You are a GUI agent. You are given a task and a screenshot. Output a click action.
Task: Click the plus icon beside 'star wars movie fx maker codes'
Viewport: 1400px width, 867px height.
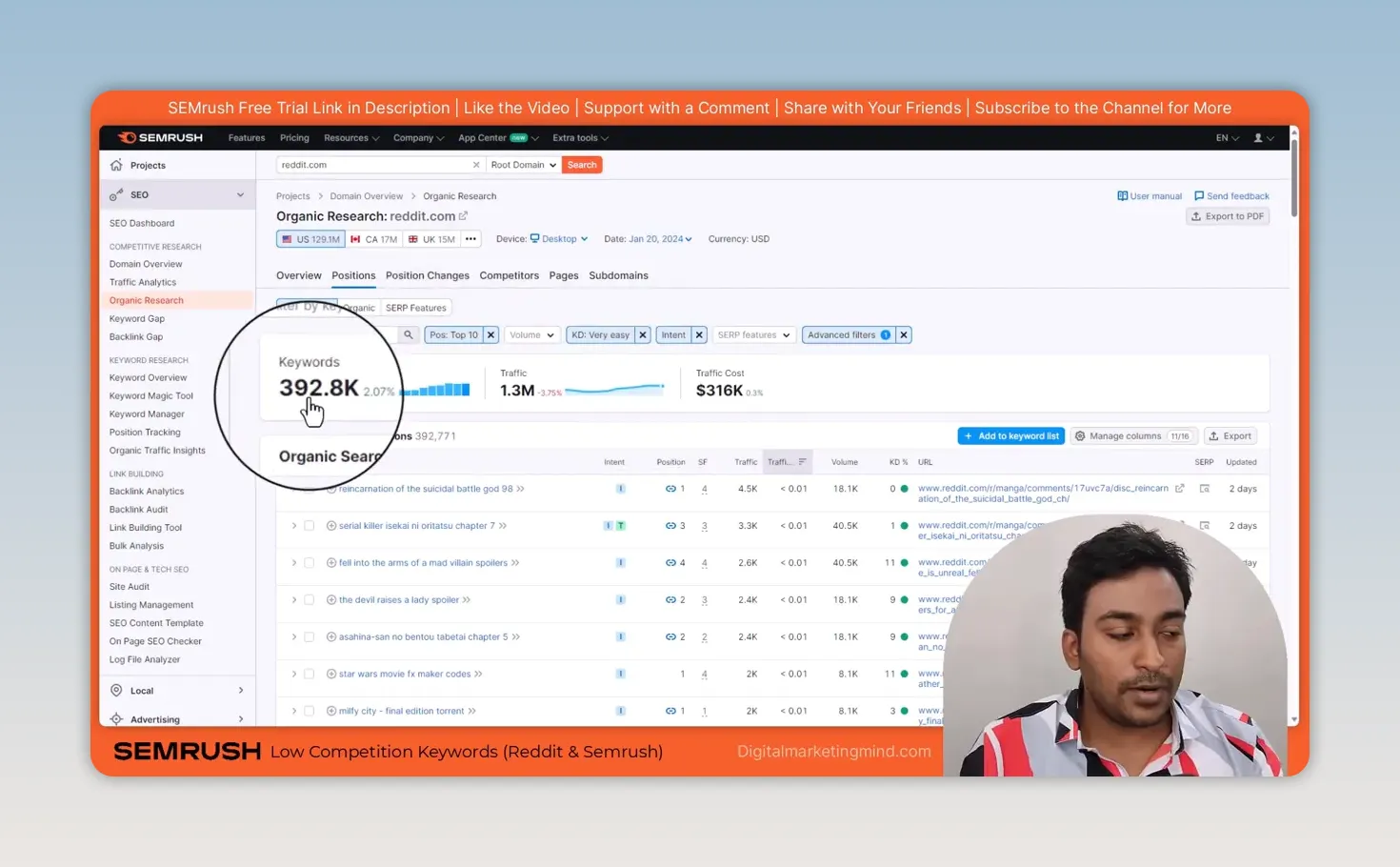331,675
